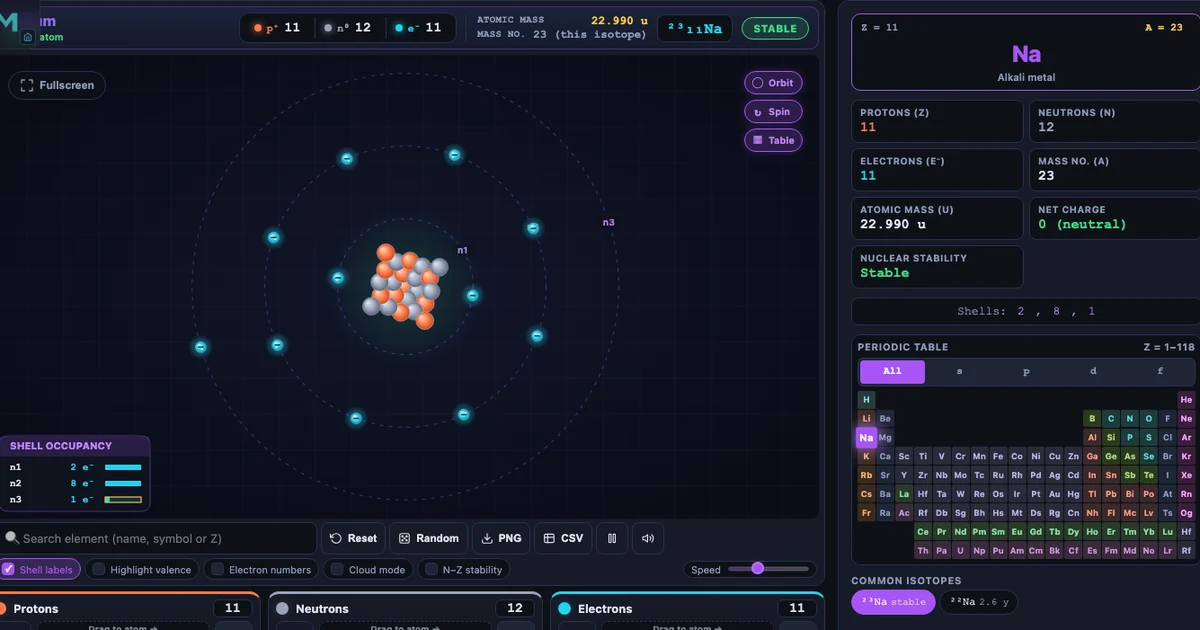This screenshot has height=630, width=1200.
Task: Pick Oxygen (O) in periodic table
Action: coord(1149,418)
